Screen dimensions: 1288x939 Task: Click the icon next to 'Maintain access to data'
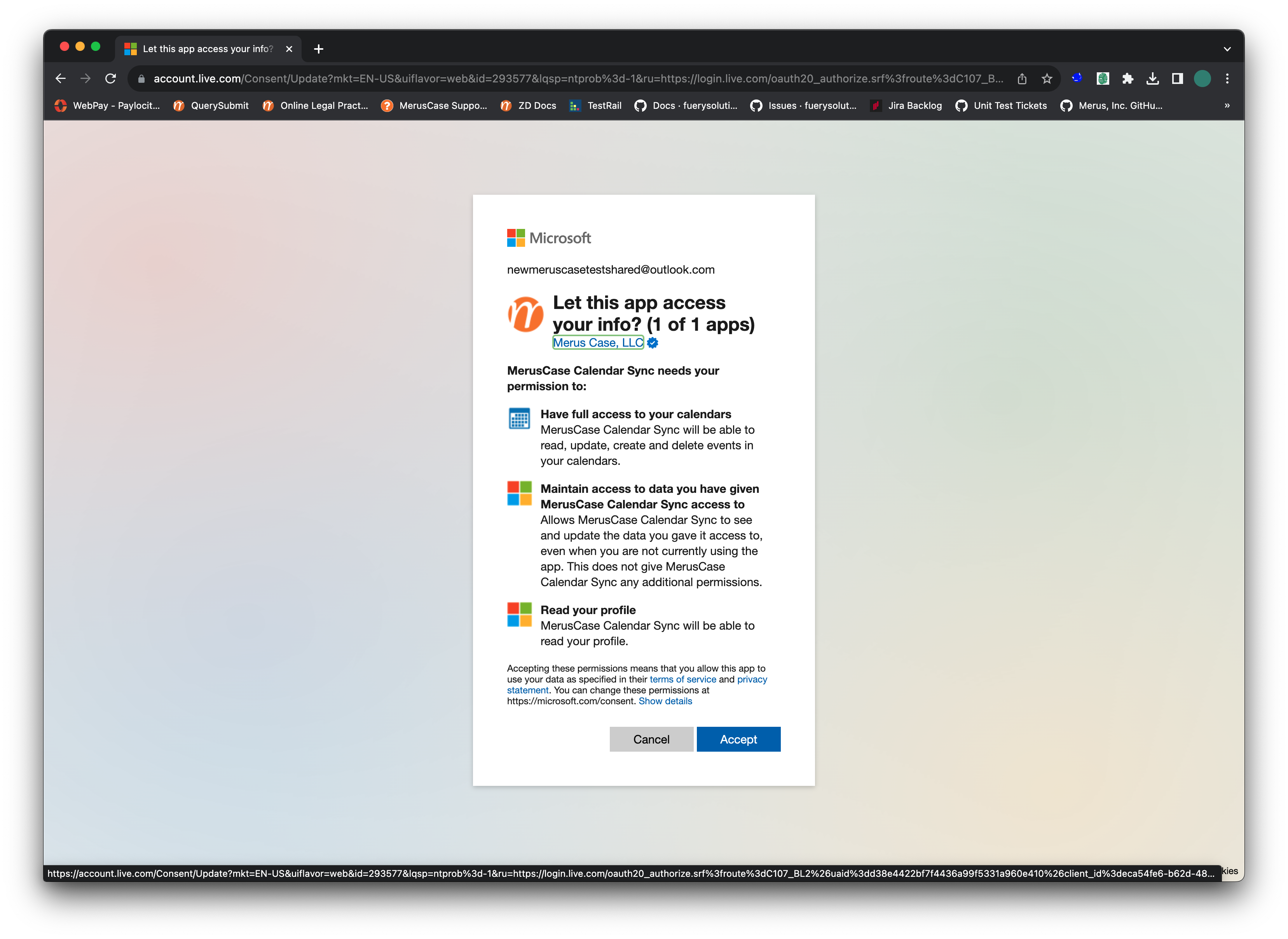click(x=519, y=493)
